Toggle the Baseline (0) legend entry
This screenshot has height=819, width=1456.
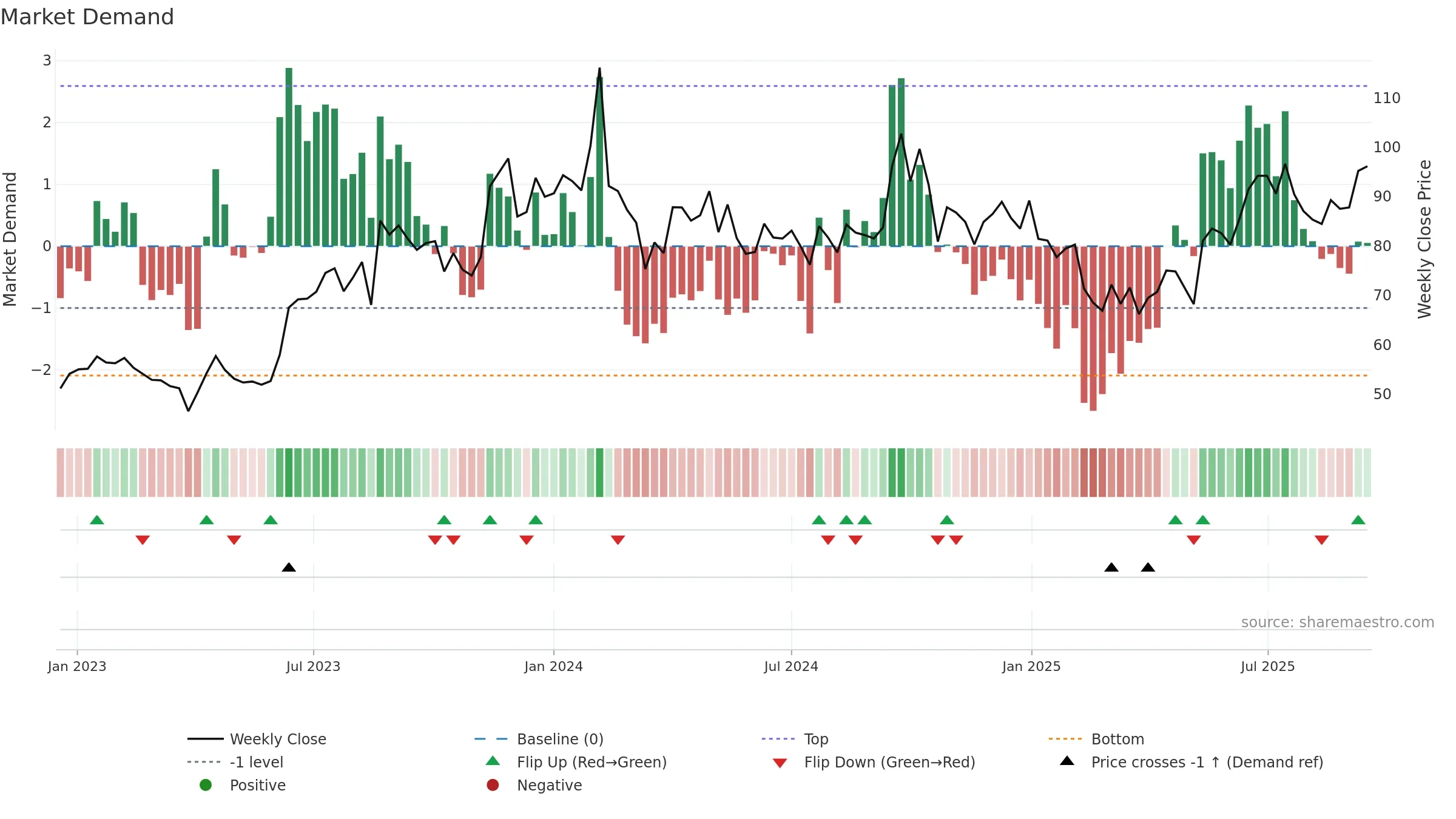point(539,739)
